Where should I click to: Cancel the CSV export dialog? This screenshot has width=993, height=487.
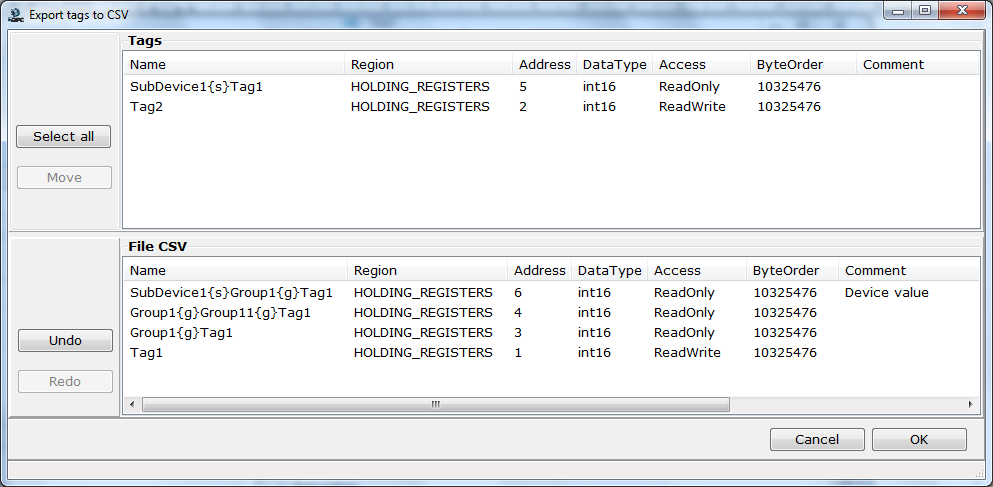point(817,440)
